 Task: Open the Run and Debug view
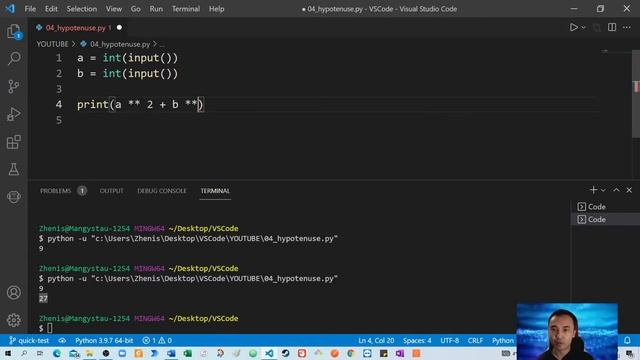point(13,114)
